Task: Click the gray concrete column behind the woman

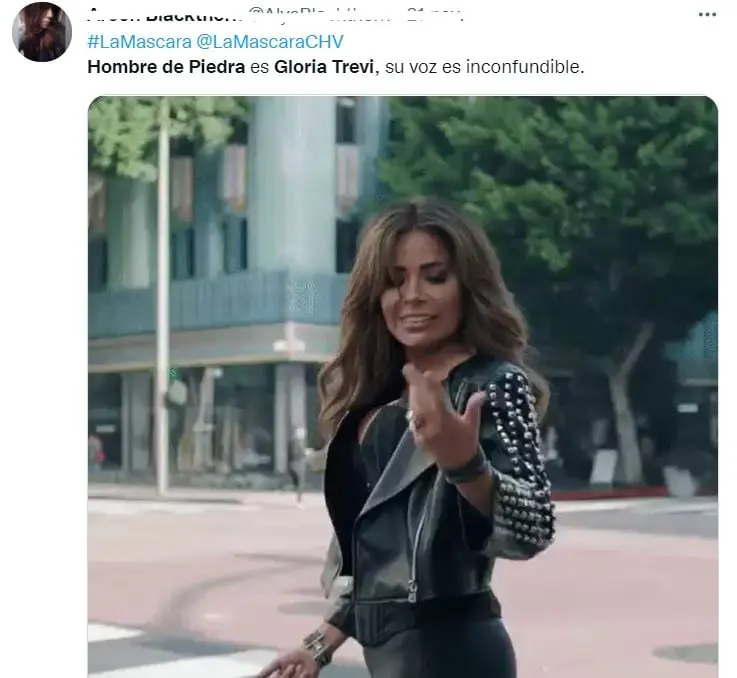Action: (x=292, y=188)
